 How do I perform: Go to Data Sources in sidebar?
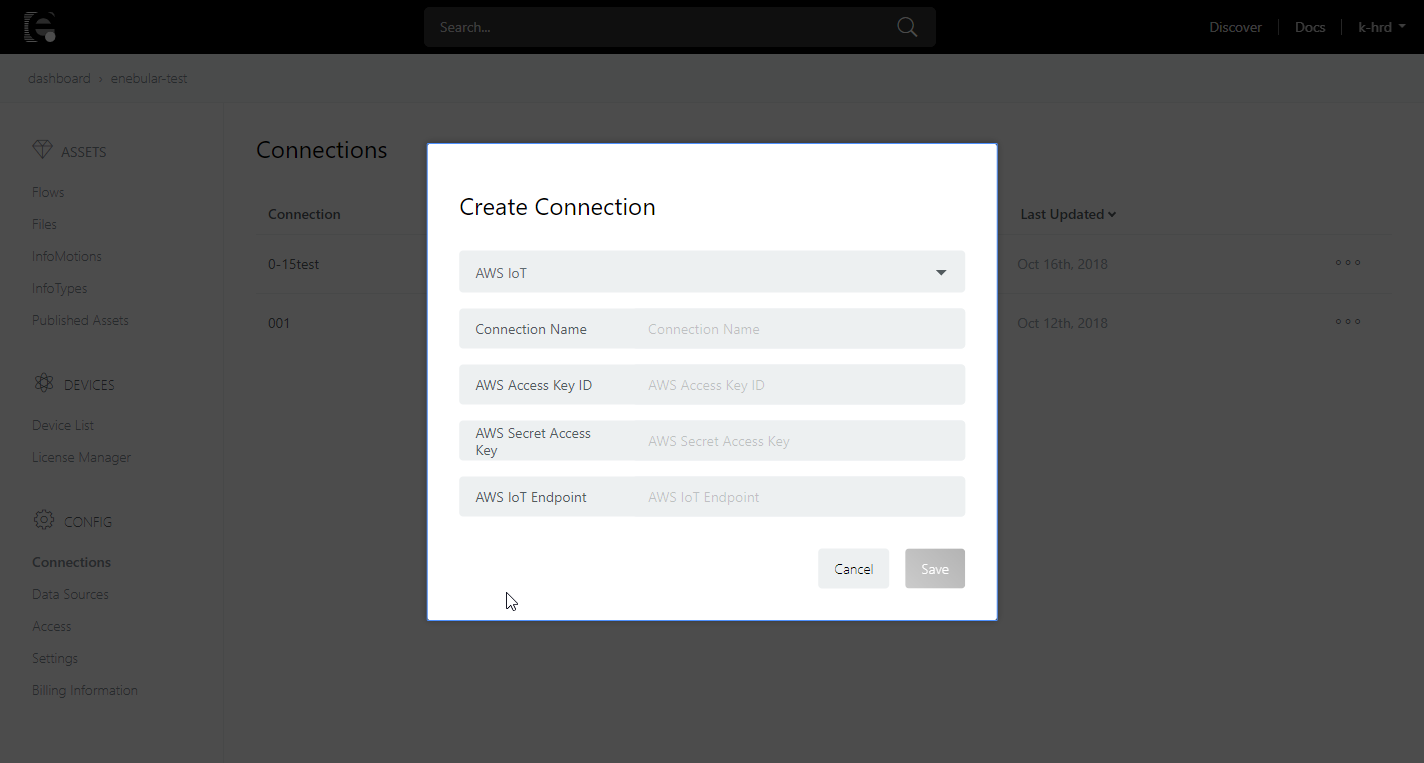click(70, 594)
